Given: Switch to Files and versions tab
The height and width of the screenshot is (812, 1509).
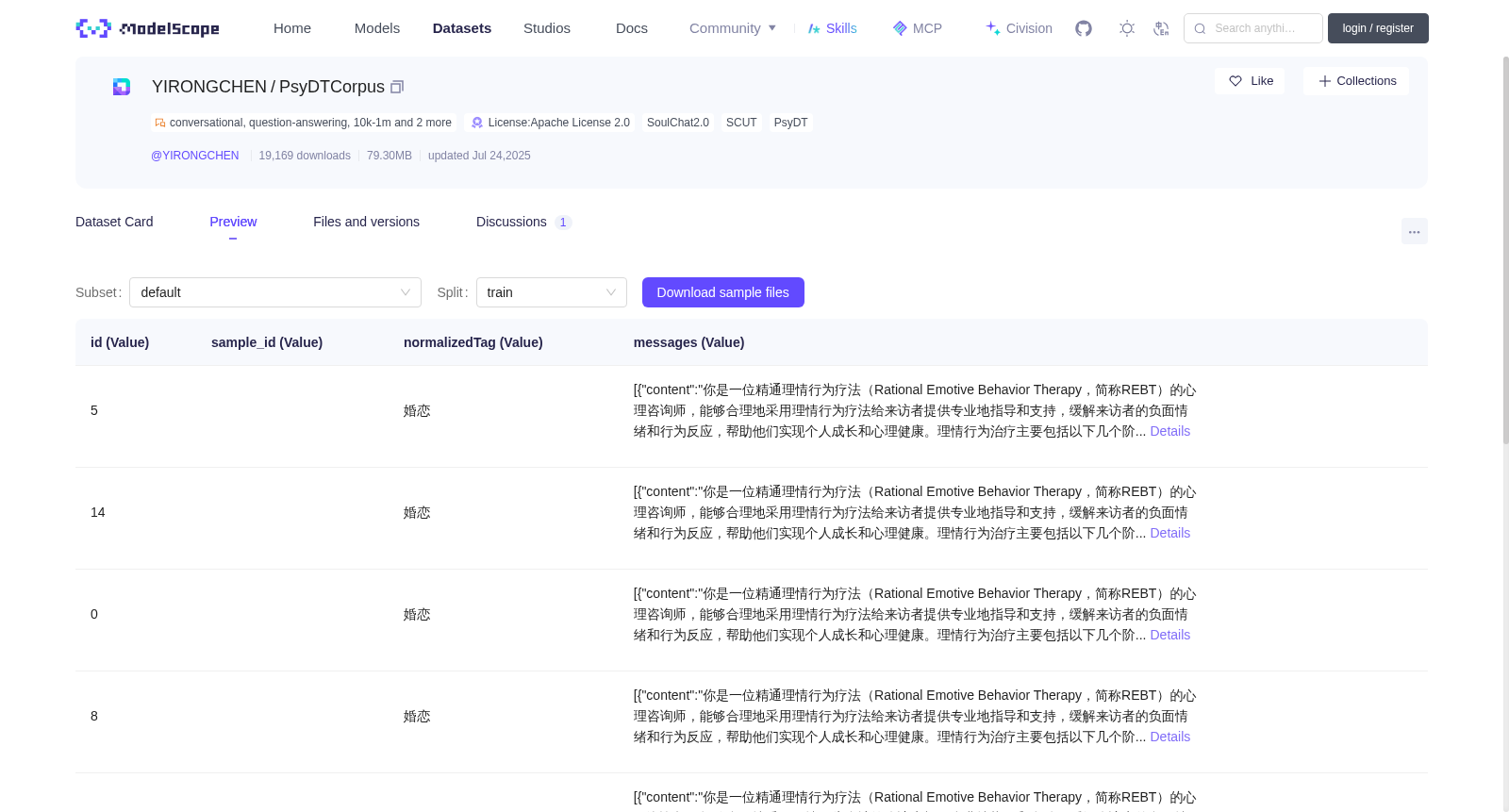Looking at the screenshot, I should (366, 222).
